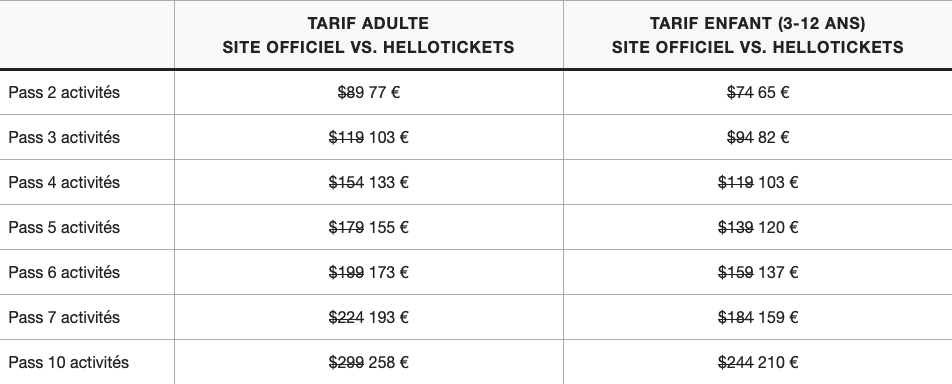Select the Pass 5 activités row label
Screen dimensions: 952x384
click(64, 227)
